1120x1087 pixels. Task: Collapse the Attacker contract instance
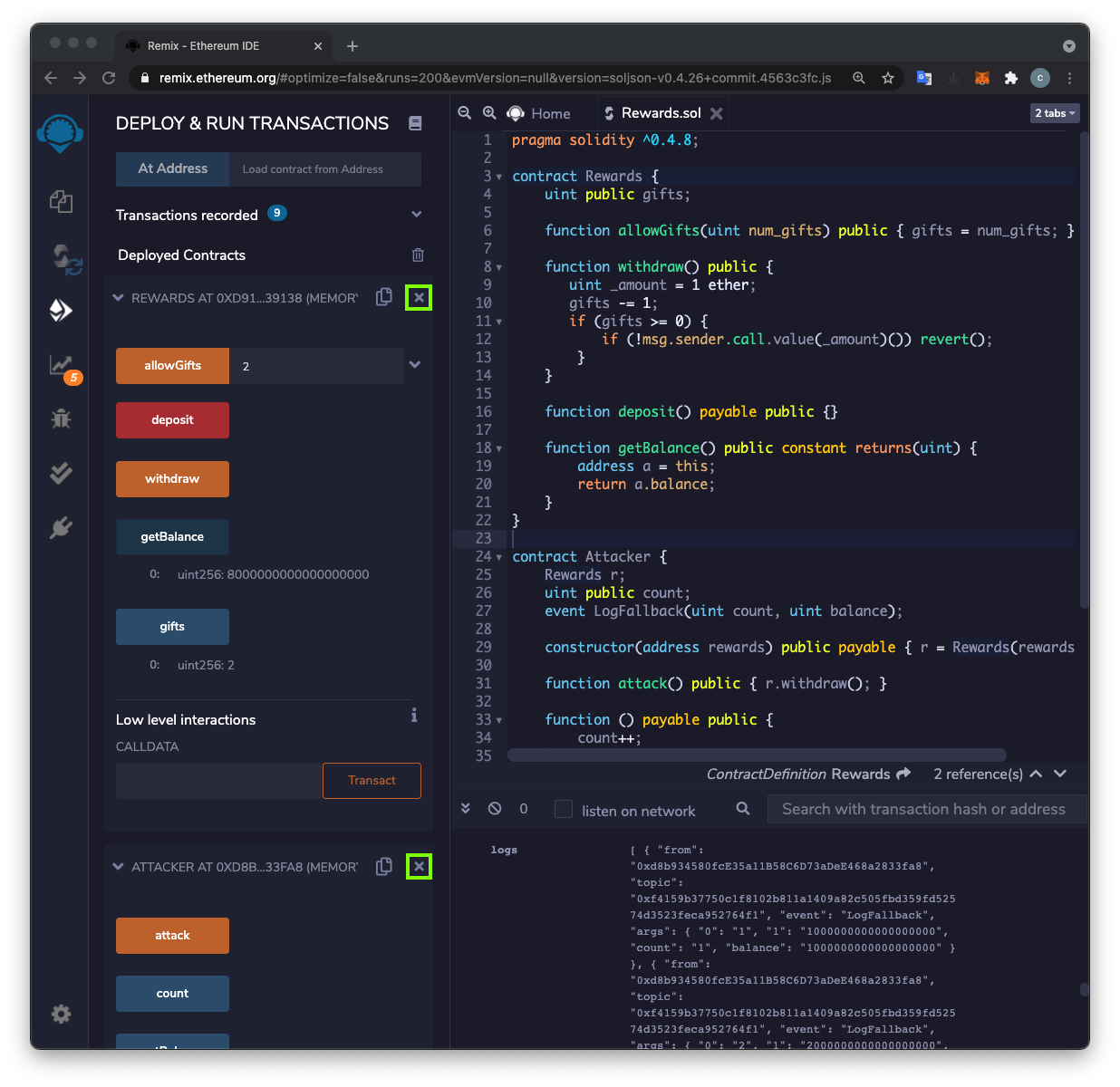118,866
